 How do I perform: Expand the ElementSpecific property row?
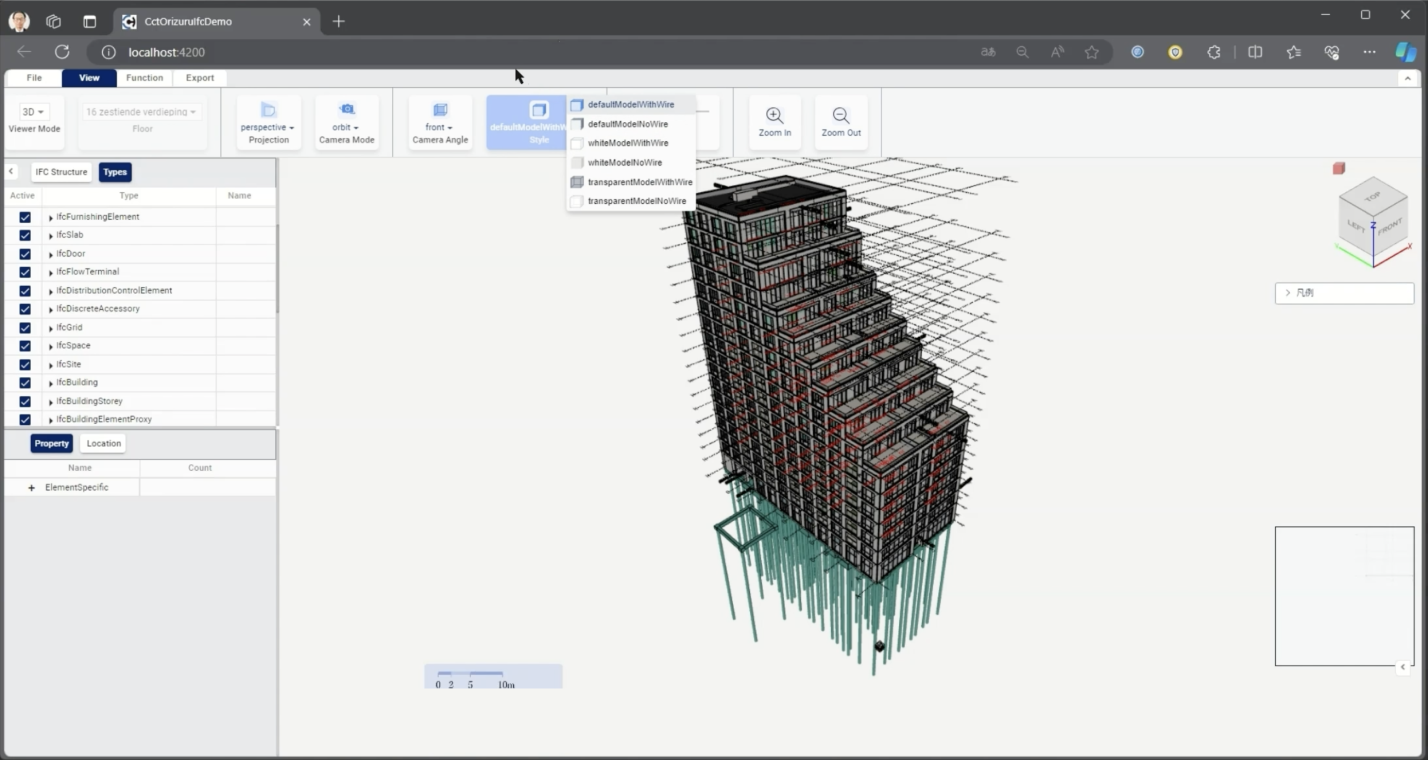32,488
